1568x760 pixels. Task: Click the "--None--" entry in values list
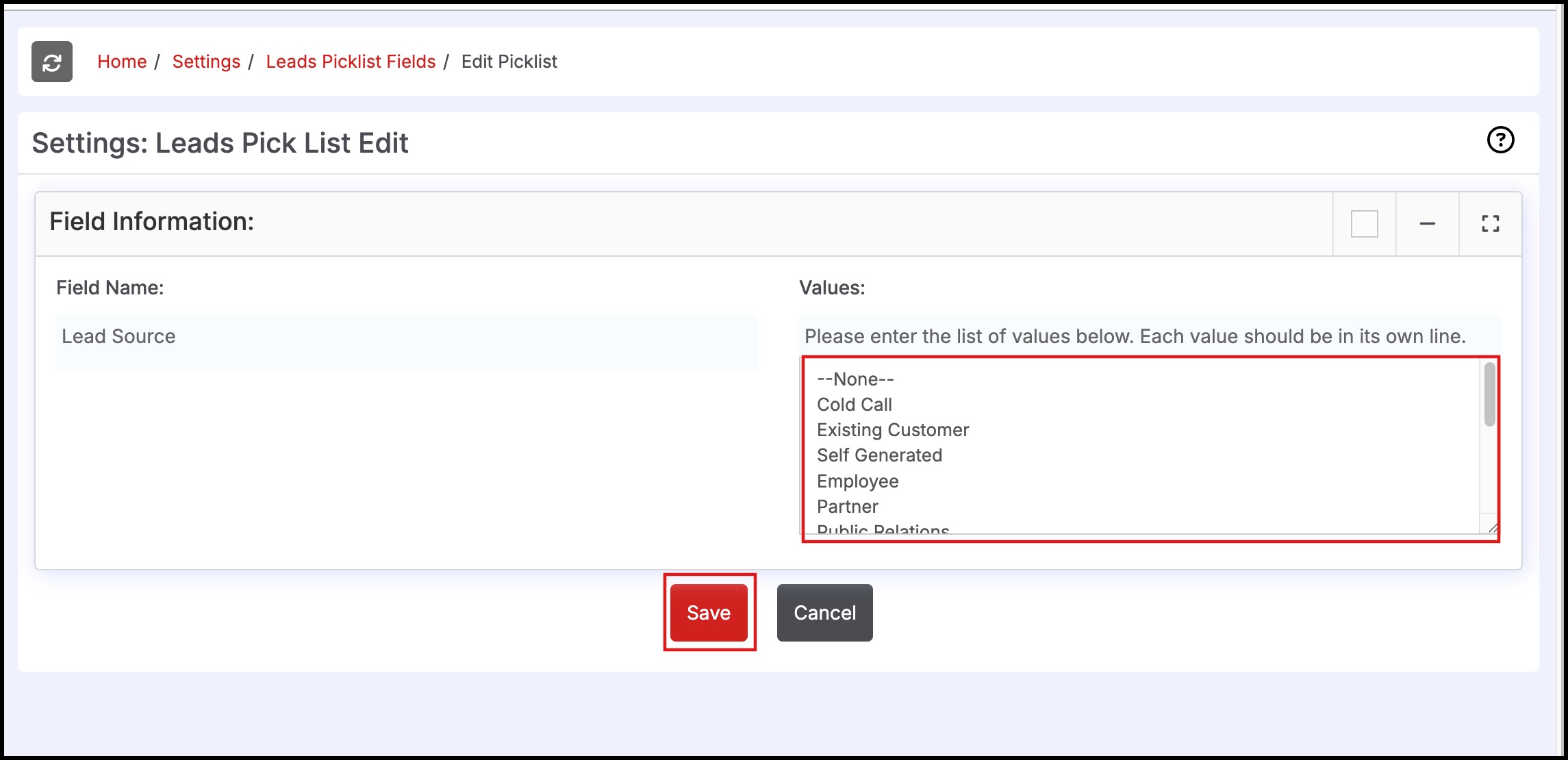[x=855, y=379]
